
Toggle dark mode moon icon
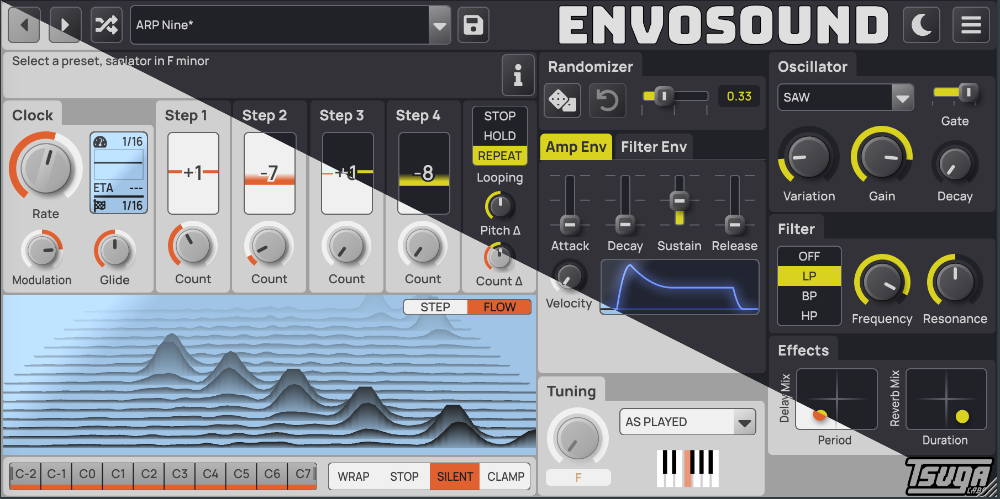click(x=922, y=25)
